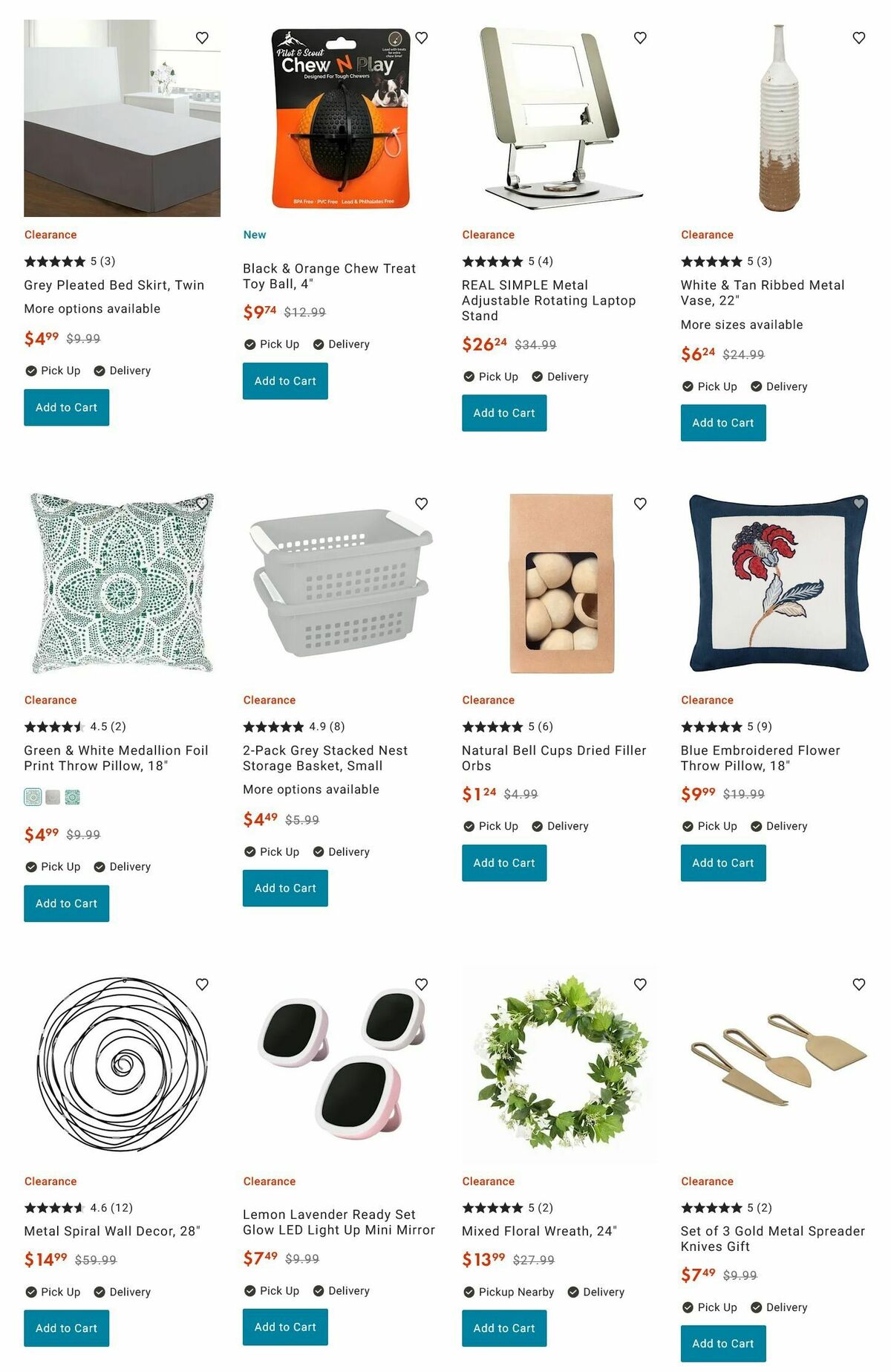Favorite the Metal Spiral Wall Decor
Viewport: 891px width, 1372px height.
click(202, 984)
